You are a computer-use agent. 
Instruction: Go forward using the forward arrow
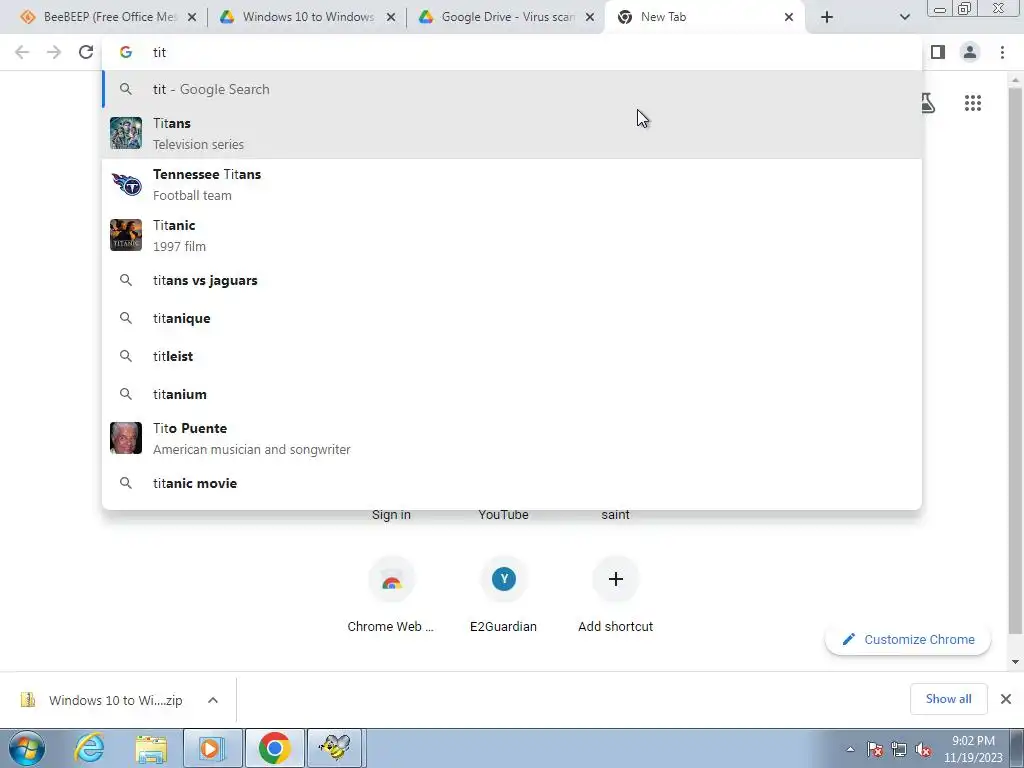coord(54,52)
